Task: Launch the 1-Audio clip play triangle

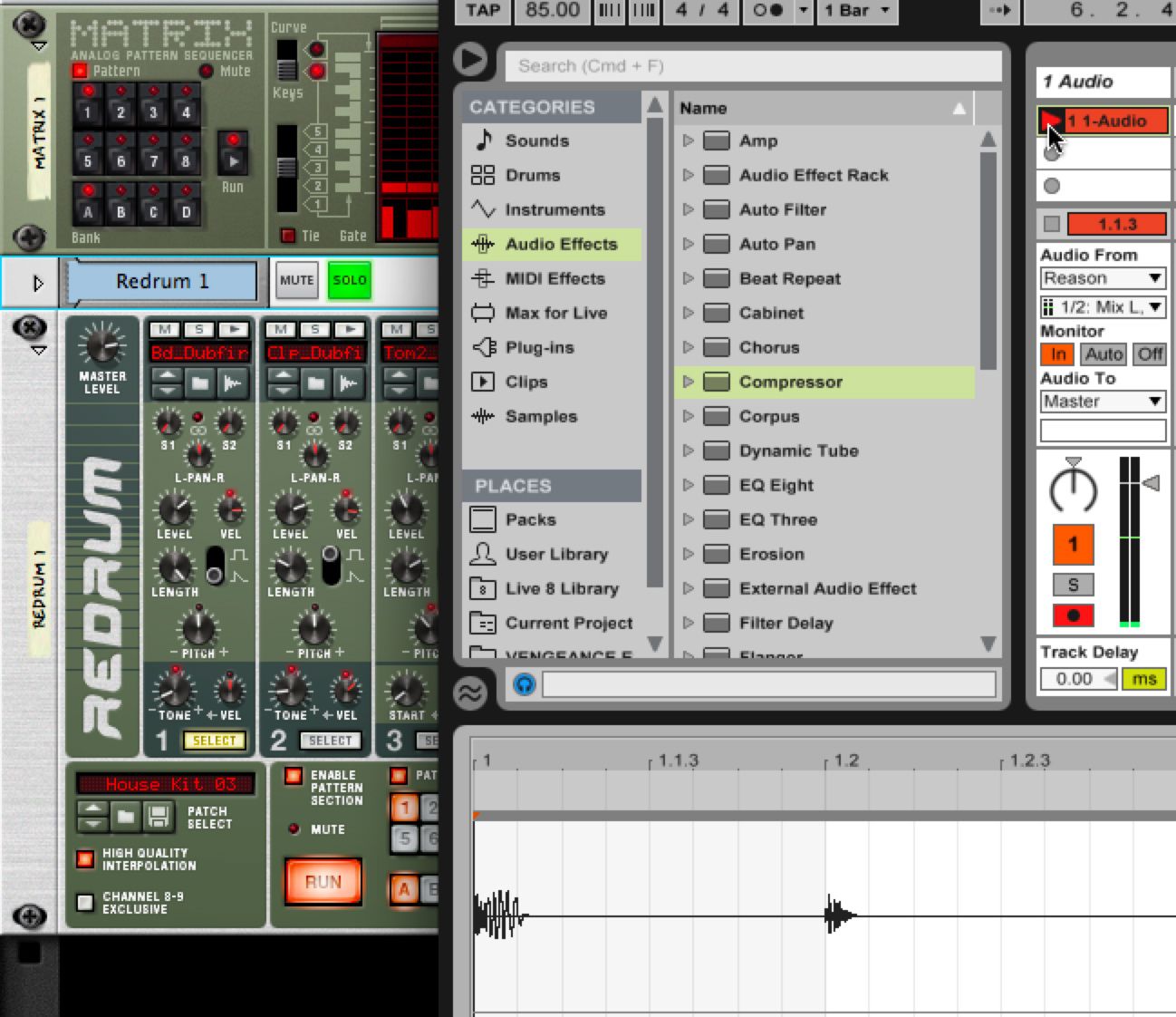Action: point(1052,121)
